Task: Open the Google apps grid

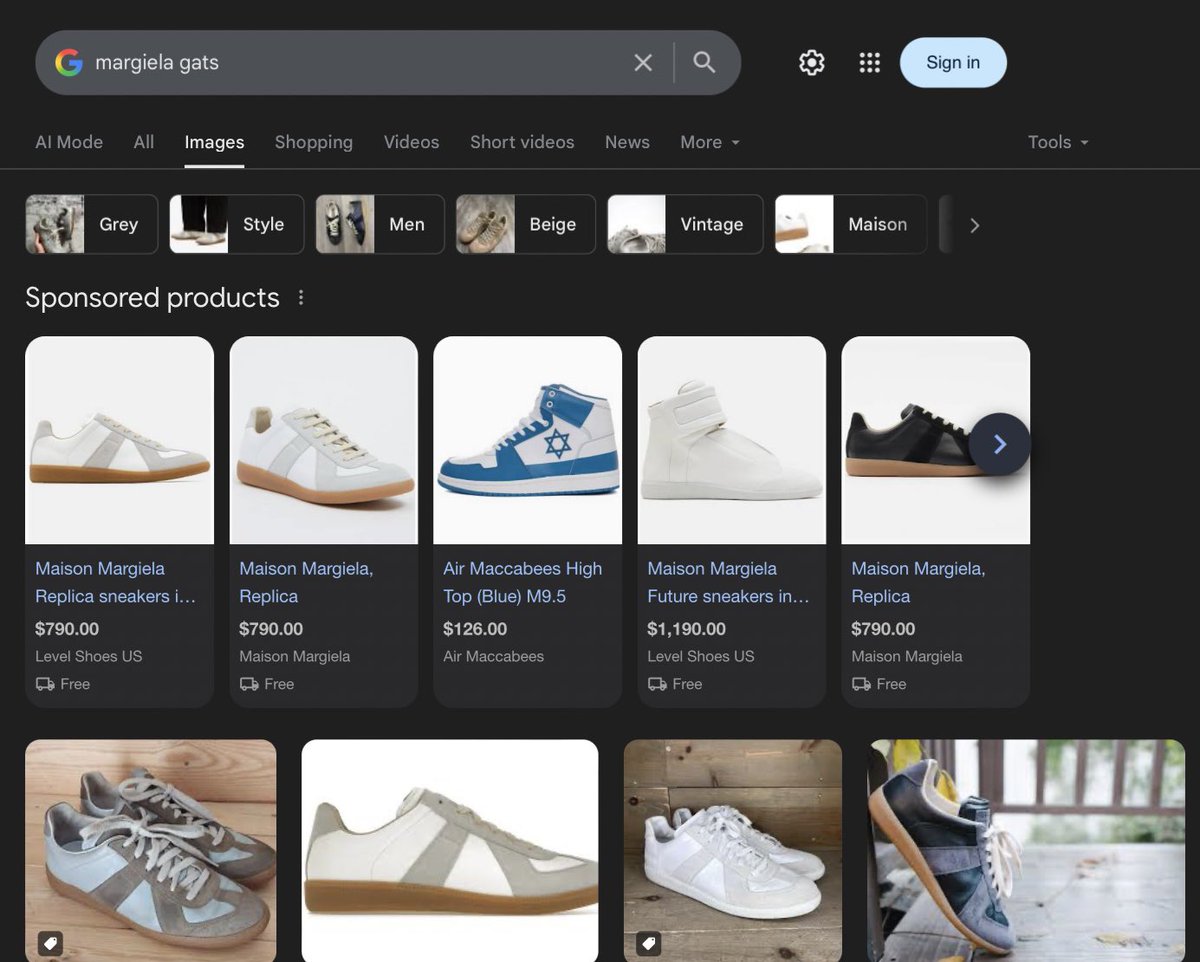Action: [870, 63]
